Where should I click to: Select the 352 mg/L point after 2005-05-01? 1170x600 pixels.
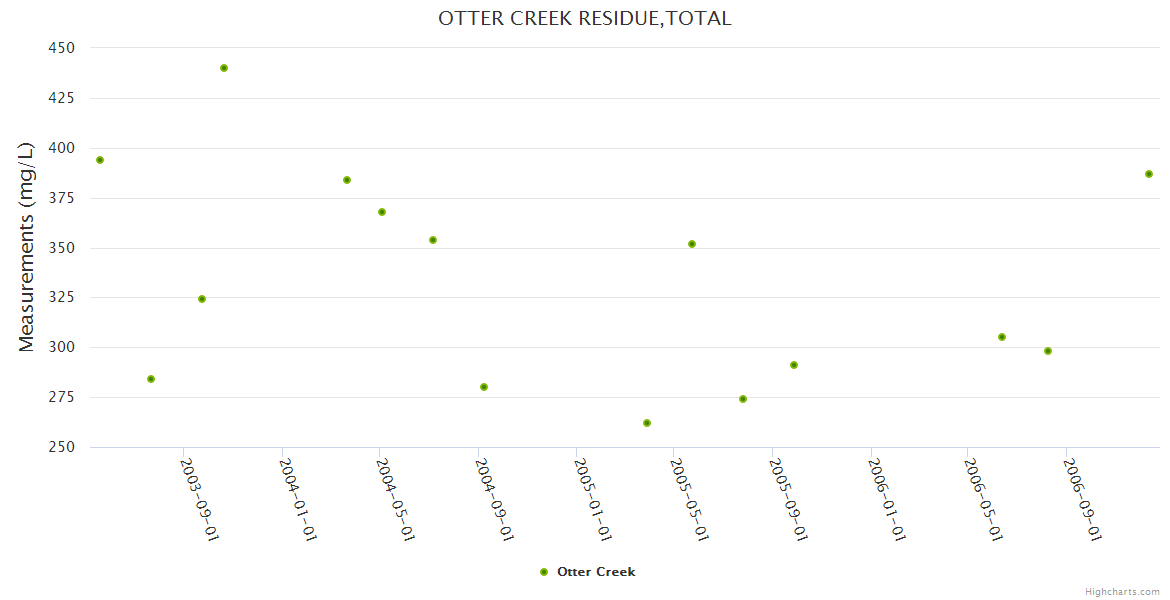tap(692, 244)
